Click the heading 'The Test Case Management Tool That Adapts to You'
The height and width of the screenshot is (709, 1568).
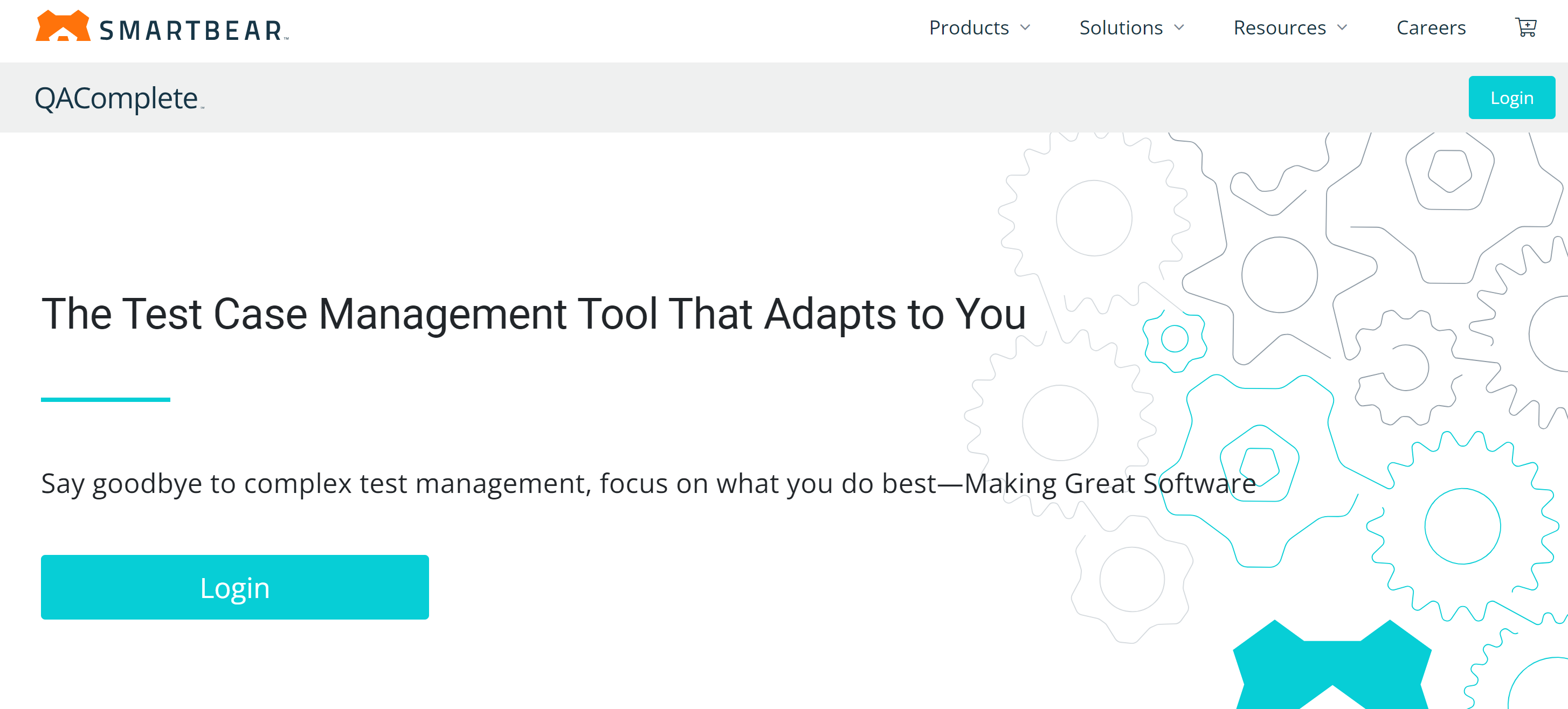534,314
